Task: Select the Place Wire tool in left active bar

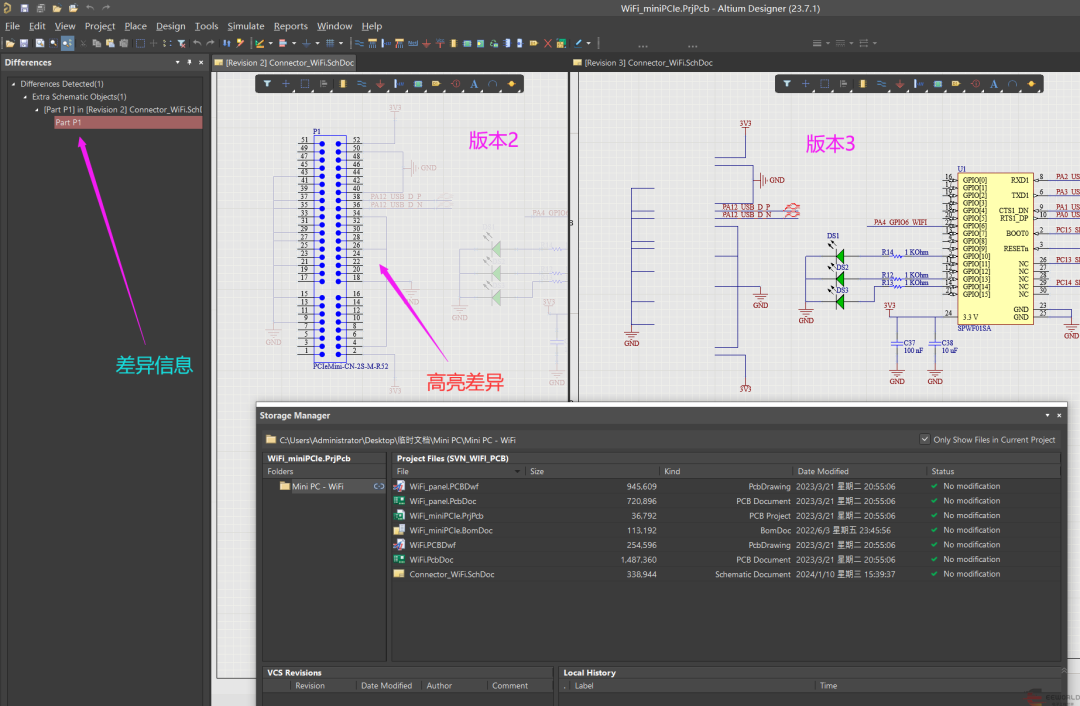Action: pyautogui.click(x=361, y=84)
